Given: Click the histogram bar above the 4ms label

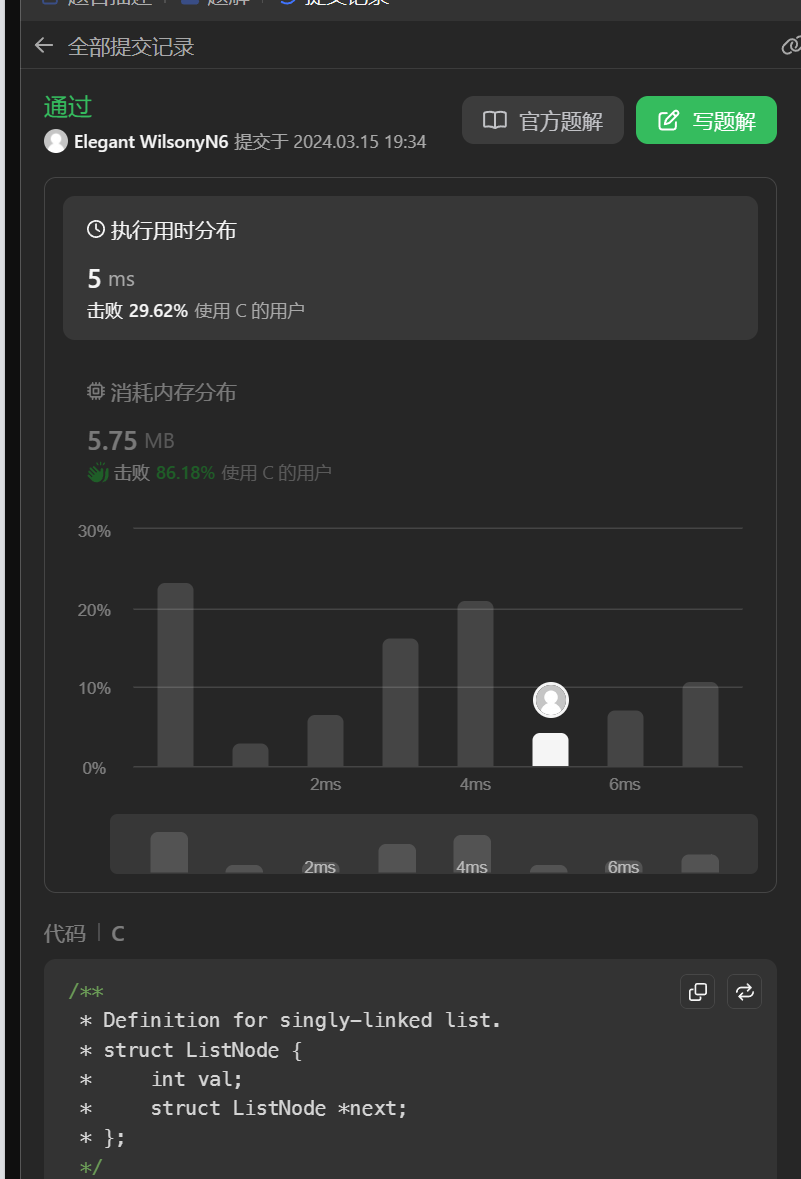Looking at the screenshot, I should click(x=475, y=684).
